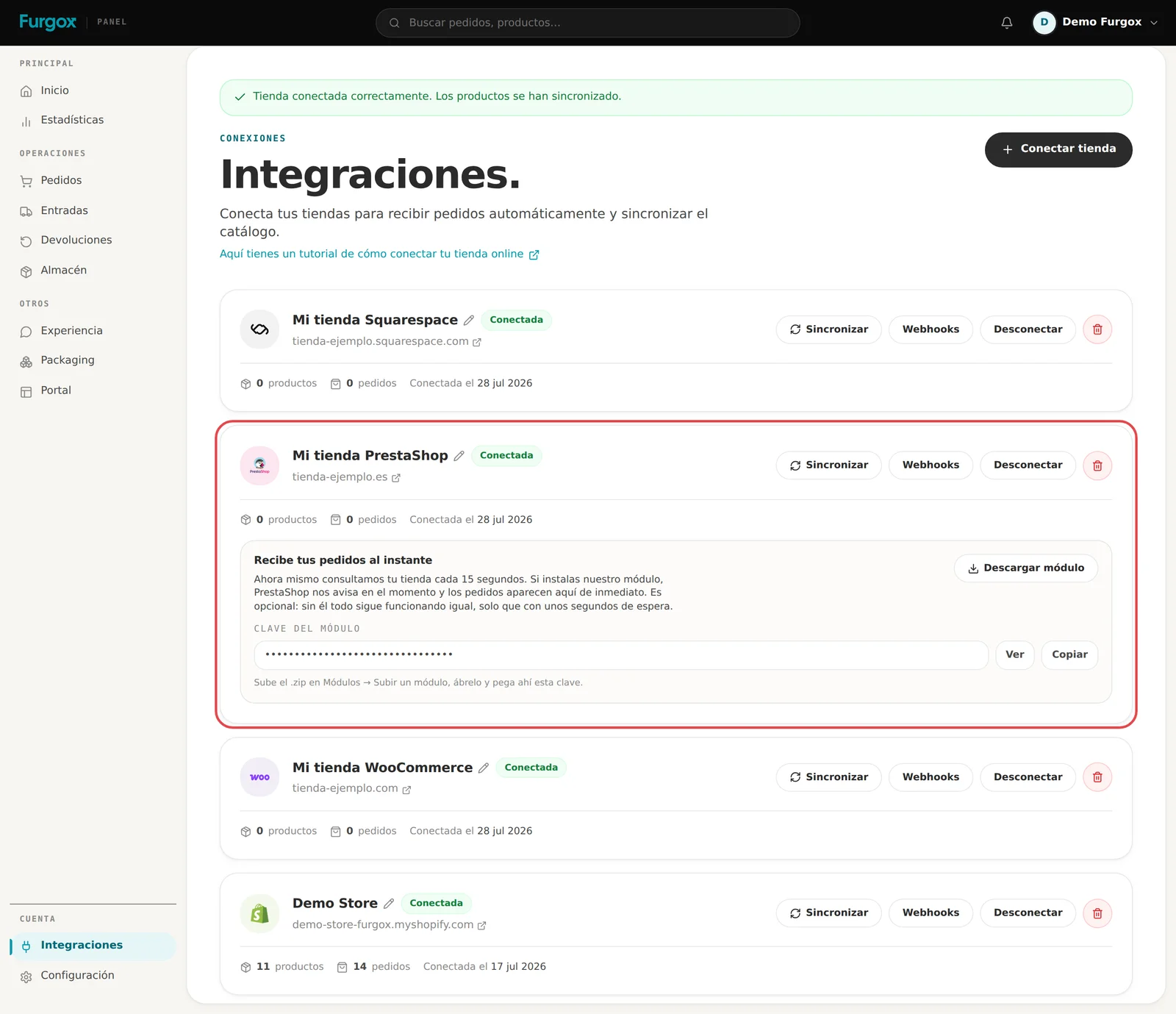Image resolution: width=1176 pixels, height=1014 pixels.
Task: Open tienda-ejemplo.com external link
Action: pyautogui.click(x=351, y=788)
